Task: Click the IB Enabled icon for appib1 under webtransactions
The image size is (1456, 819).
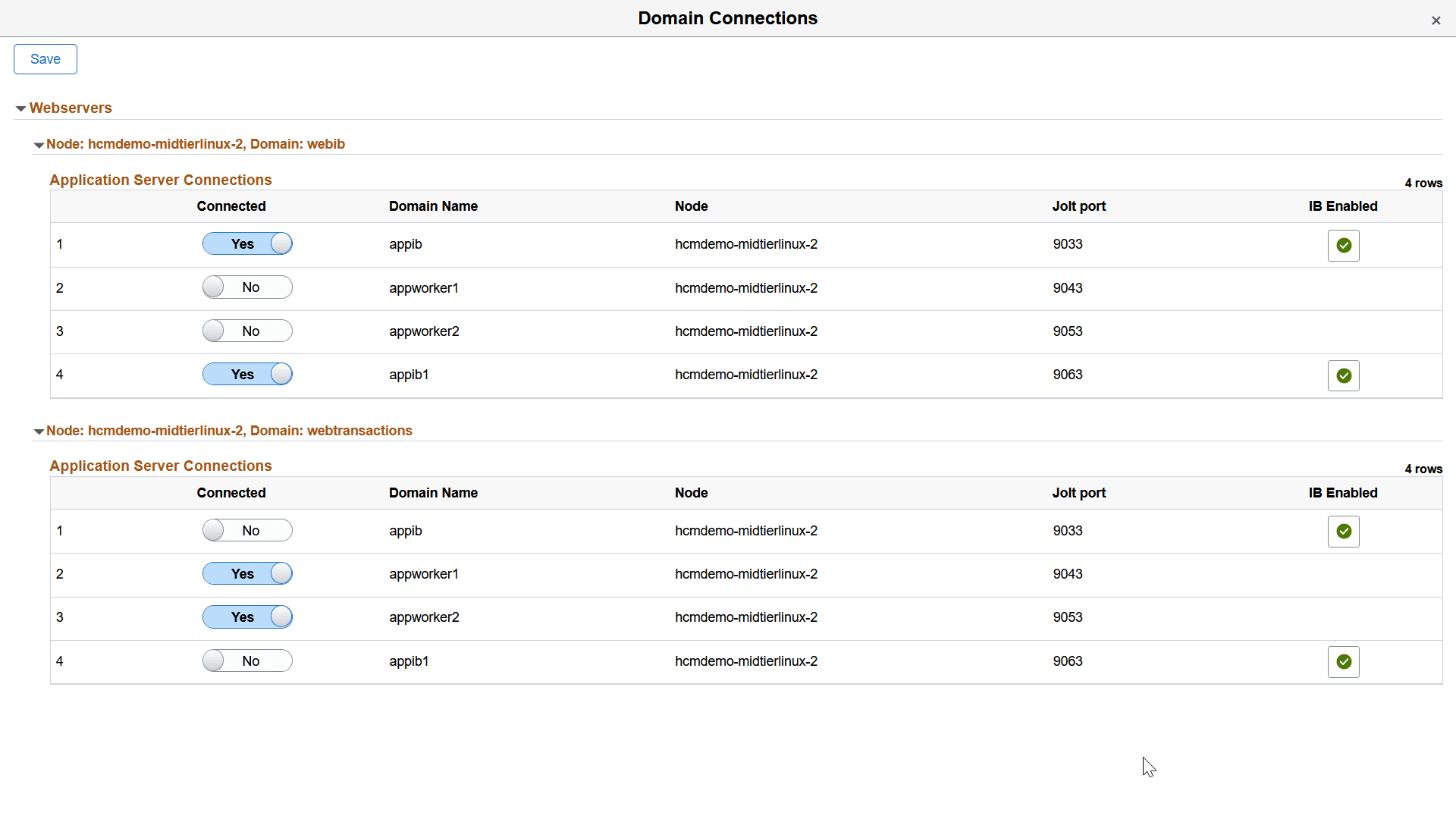Action: coord(1343,661)
